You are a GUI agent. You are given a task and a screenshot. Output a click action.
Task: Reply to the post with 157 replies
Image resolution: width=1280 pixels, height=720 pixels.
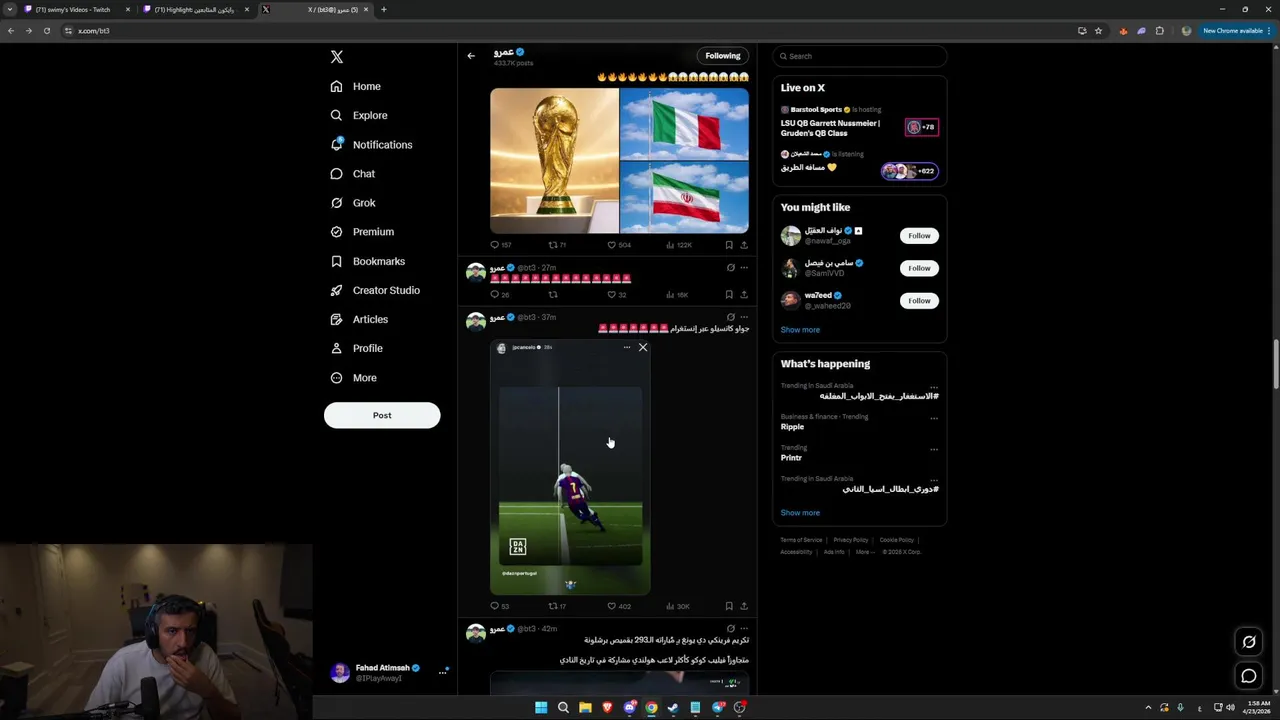pos(500,245)
